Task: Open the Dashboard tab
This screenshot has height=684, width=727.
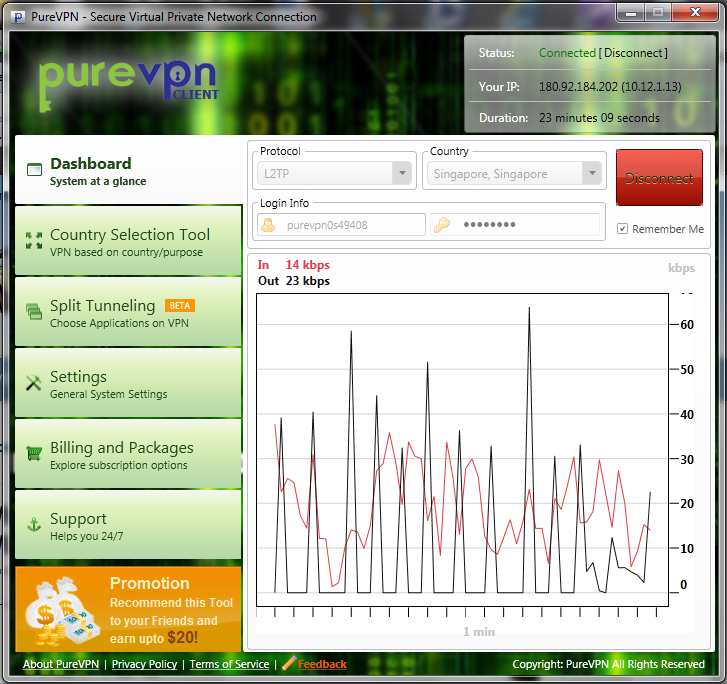Action: pos(128,170)
